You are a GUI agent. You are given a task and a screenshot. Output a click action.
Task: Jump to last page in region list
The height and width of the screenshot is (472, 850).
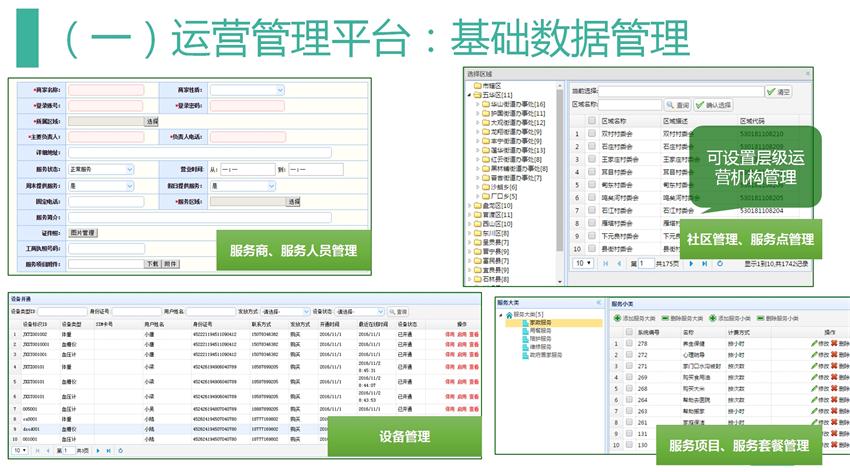pyautogui.click(x=706, y=263)
